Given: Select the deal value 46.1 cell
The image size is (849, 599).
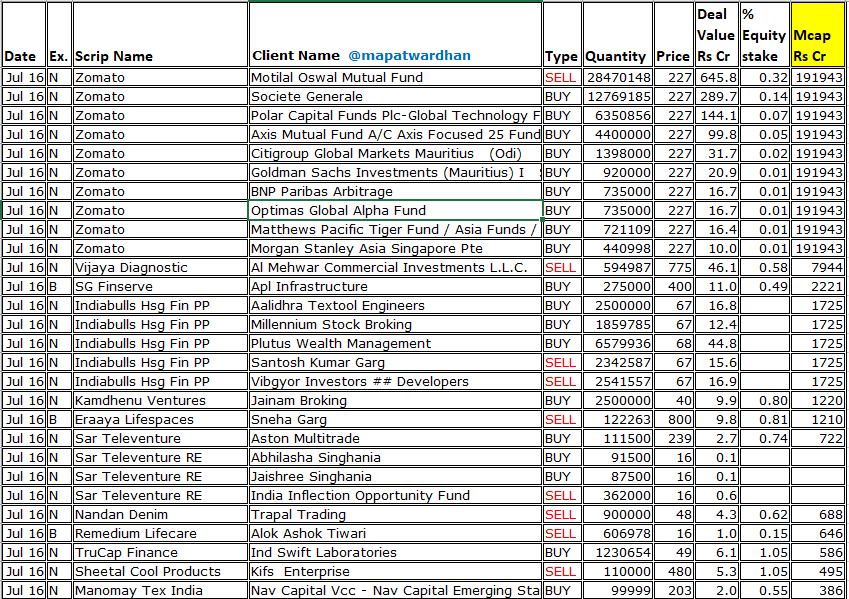Looking at the screenshot, I should pyautogui.click(x=716, y=268).
